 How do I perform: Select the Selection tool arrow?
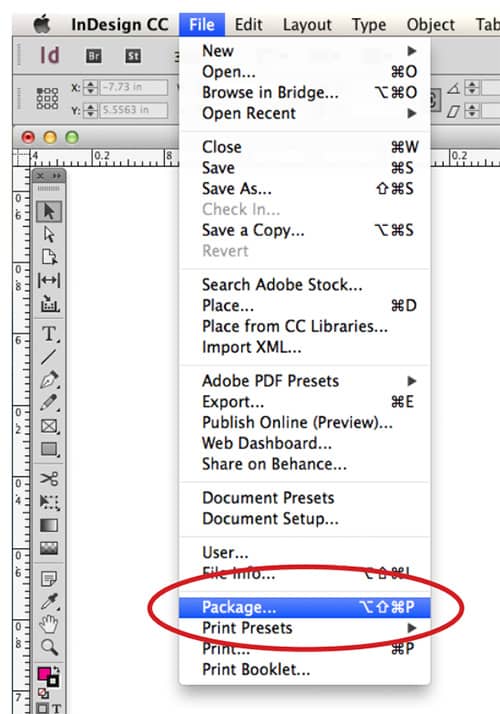[x=49, y=211]
